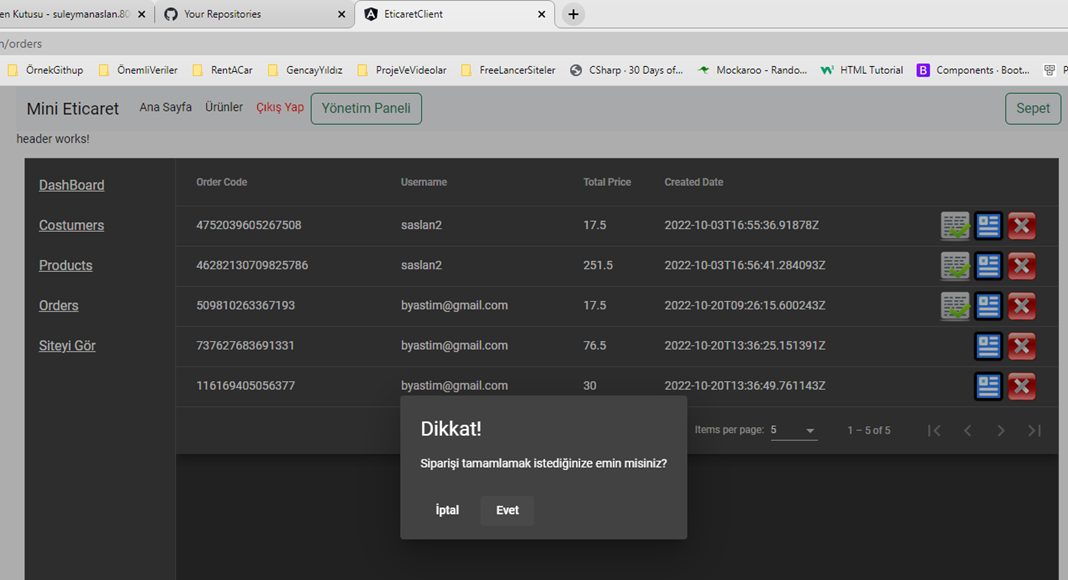Go to first page using pagination icon

click(x=934, y=430)
